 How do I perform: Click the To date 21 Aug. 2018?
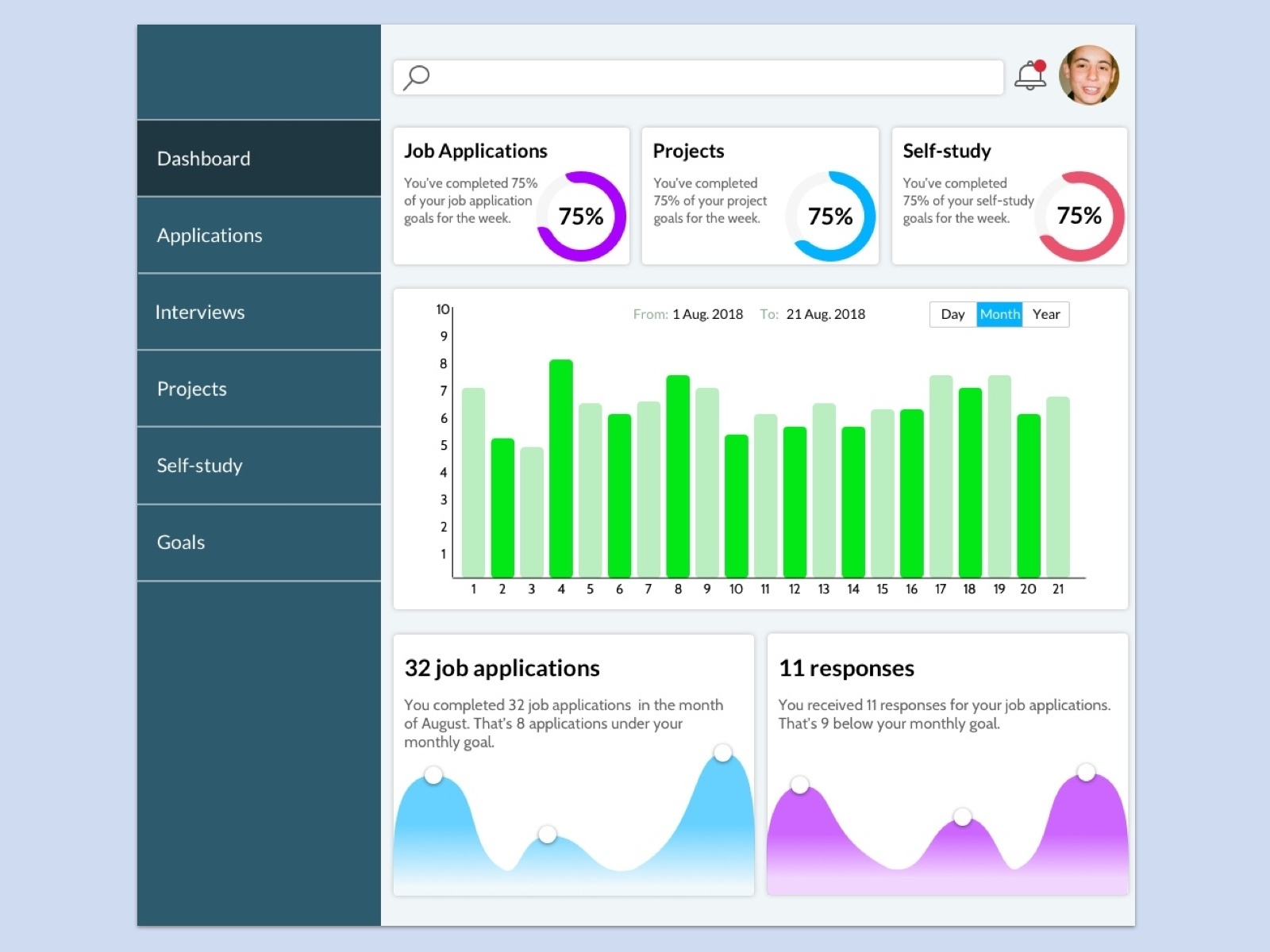click(x=825, y=314)
